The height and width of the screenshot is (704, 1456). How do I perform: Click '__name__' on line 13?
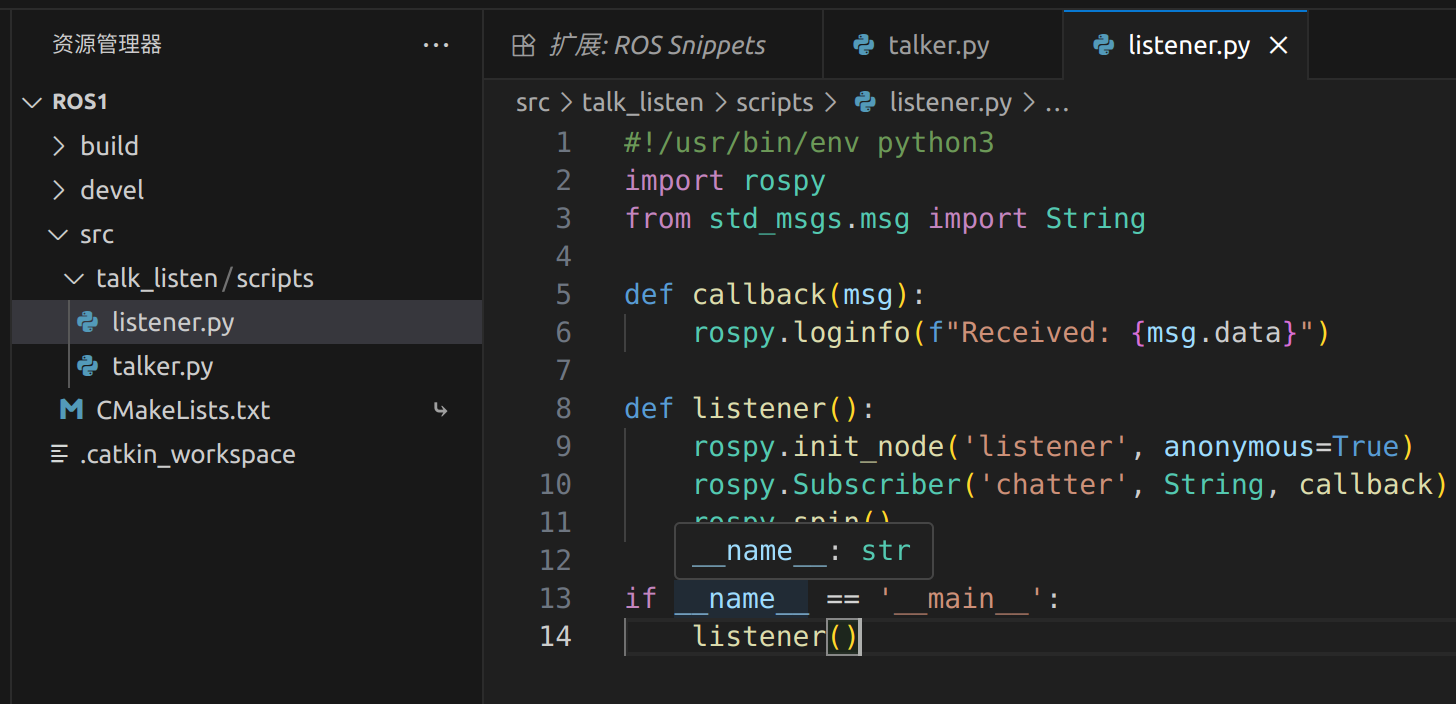tap(741, 598)
